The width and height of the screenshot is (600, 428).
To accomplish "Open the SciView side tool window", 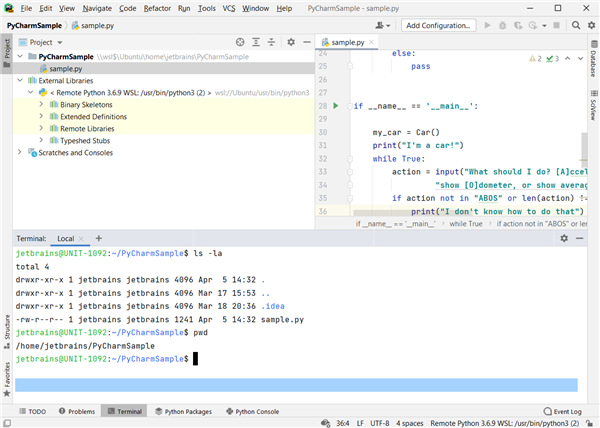I will tap(594, 105).
